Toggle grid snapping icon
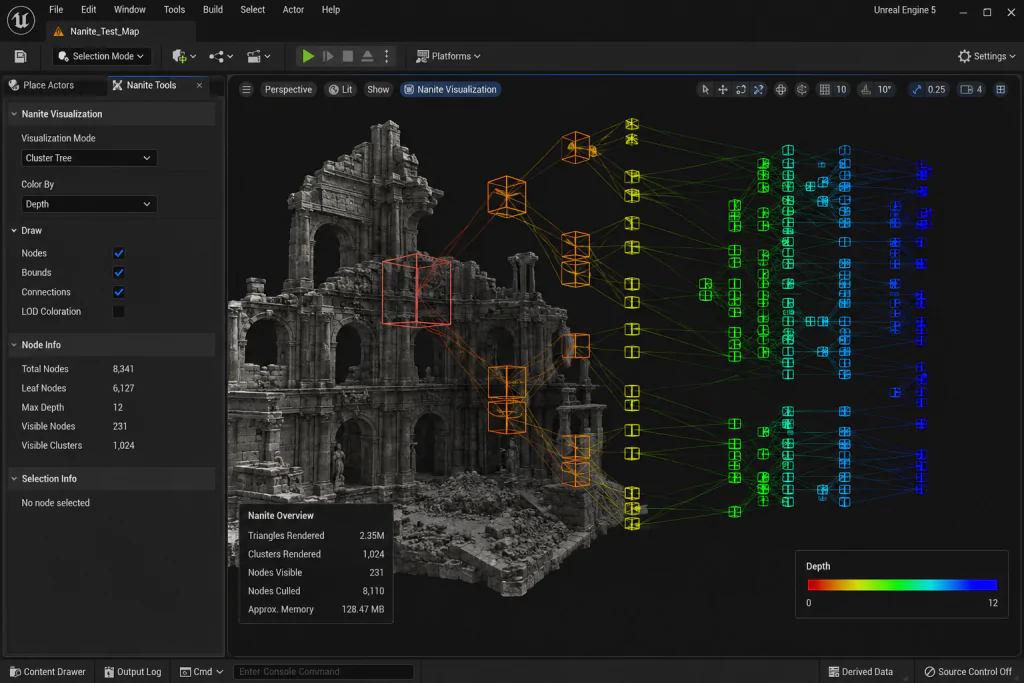The image size is (1024, 683). tap(825, 89)
